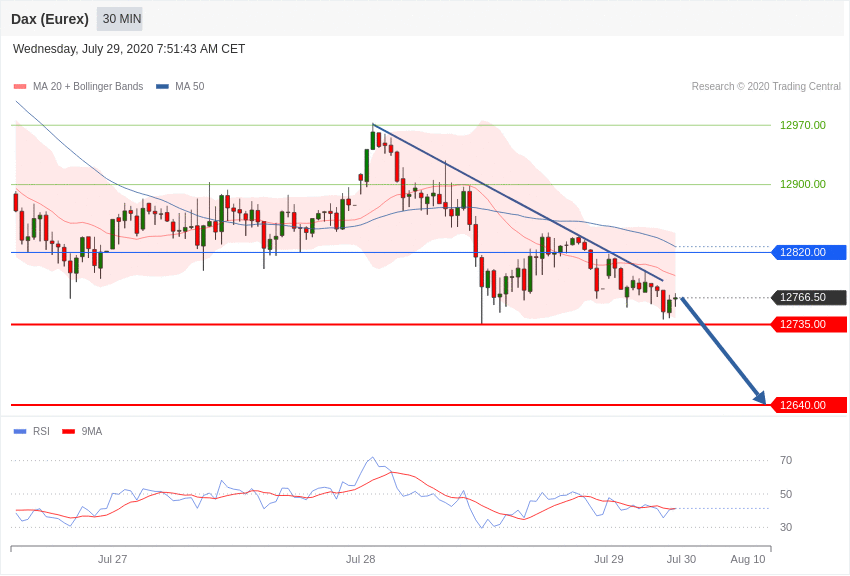Click the MA 20 + Bollinger Bands legend swatch
The image size is (850, 576).
(x=20, y=86)
